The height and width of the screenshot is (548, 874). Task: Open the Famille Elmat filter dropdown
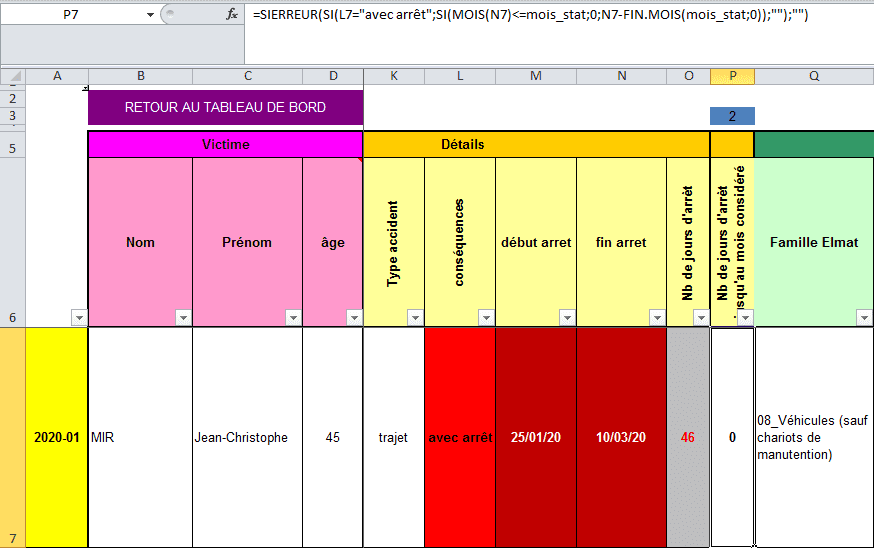click(x=864, y=317)
